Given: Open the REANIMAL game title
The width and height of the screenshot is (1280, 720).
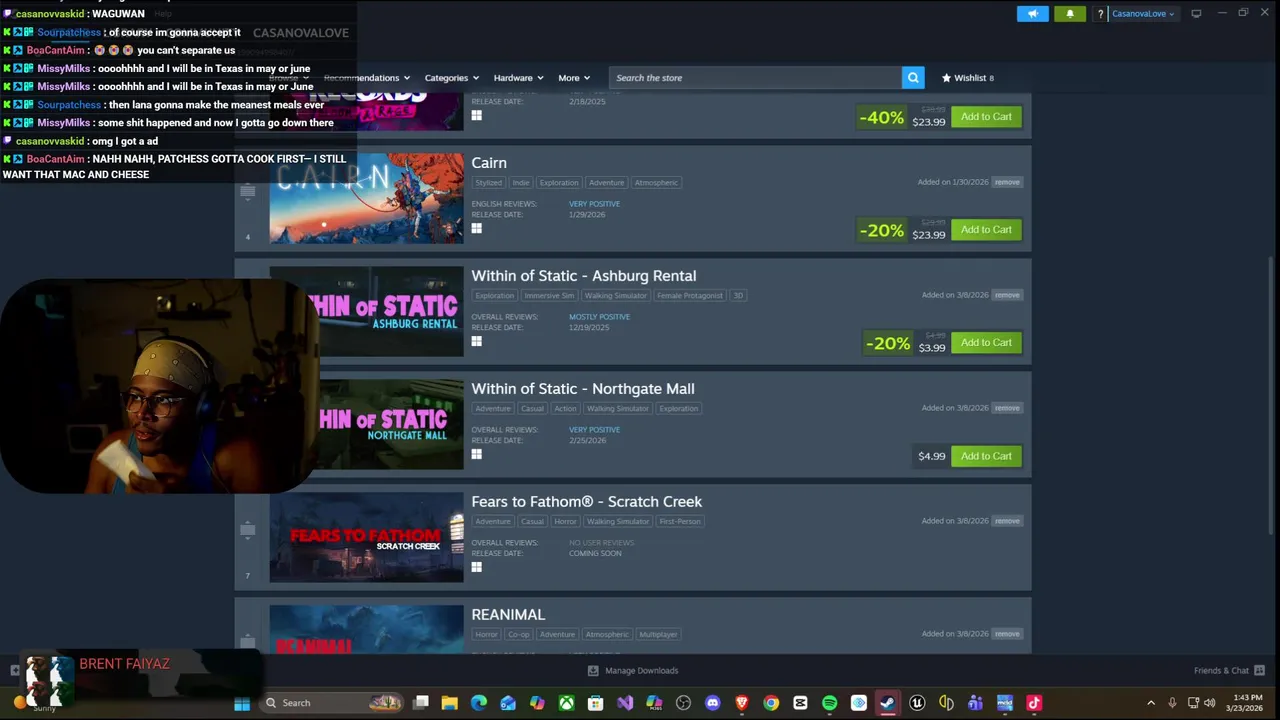Looking at the screenshot, I should tap(508, 614).
